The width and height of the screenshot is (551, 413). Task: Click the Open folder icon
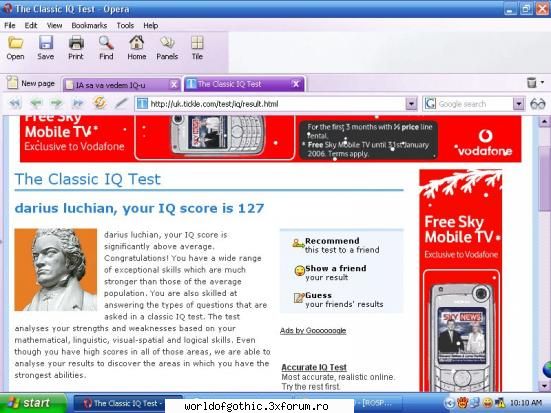15,43
